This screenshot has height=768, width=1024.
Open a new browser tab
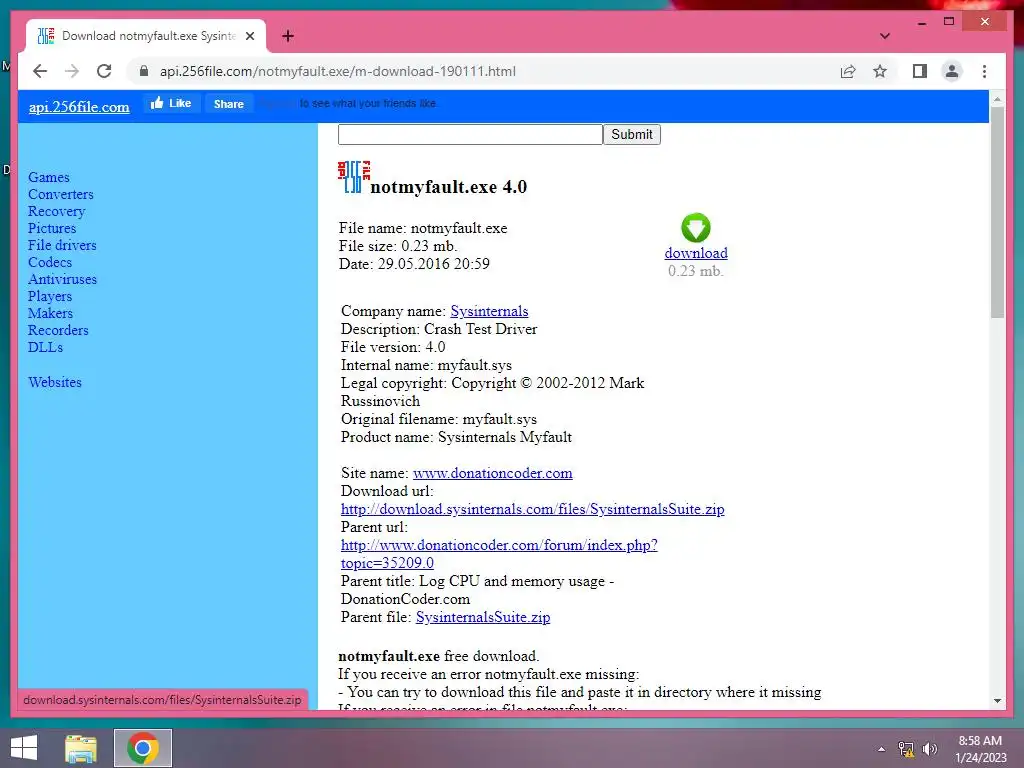pos(287,36)
